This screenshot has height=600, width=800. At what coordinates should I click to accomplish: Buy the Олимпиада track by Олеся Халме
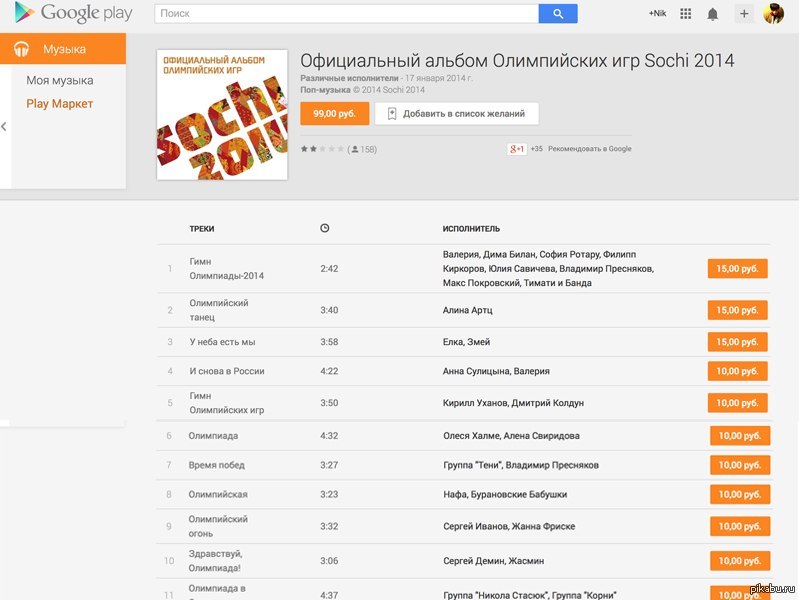[x=740, y=436]
